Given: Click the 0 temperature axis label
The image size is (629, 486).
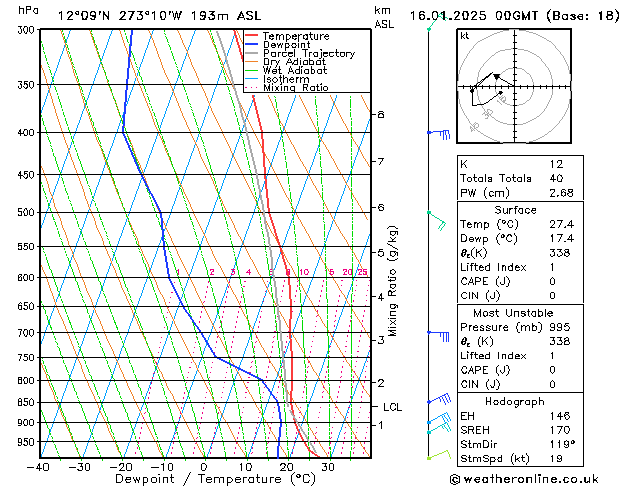Looking at the screenshot, I should [x=204, y=468].
